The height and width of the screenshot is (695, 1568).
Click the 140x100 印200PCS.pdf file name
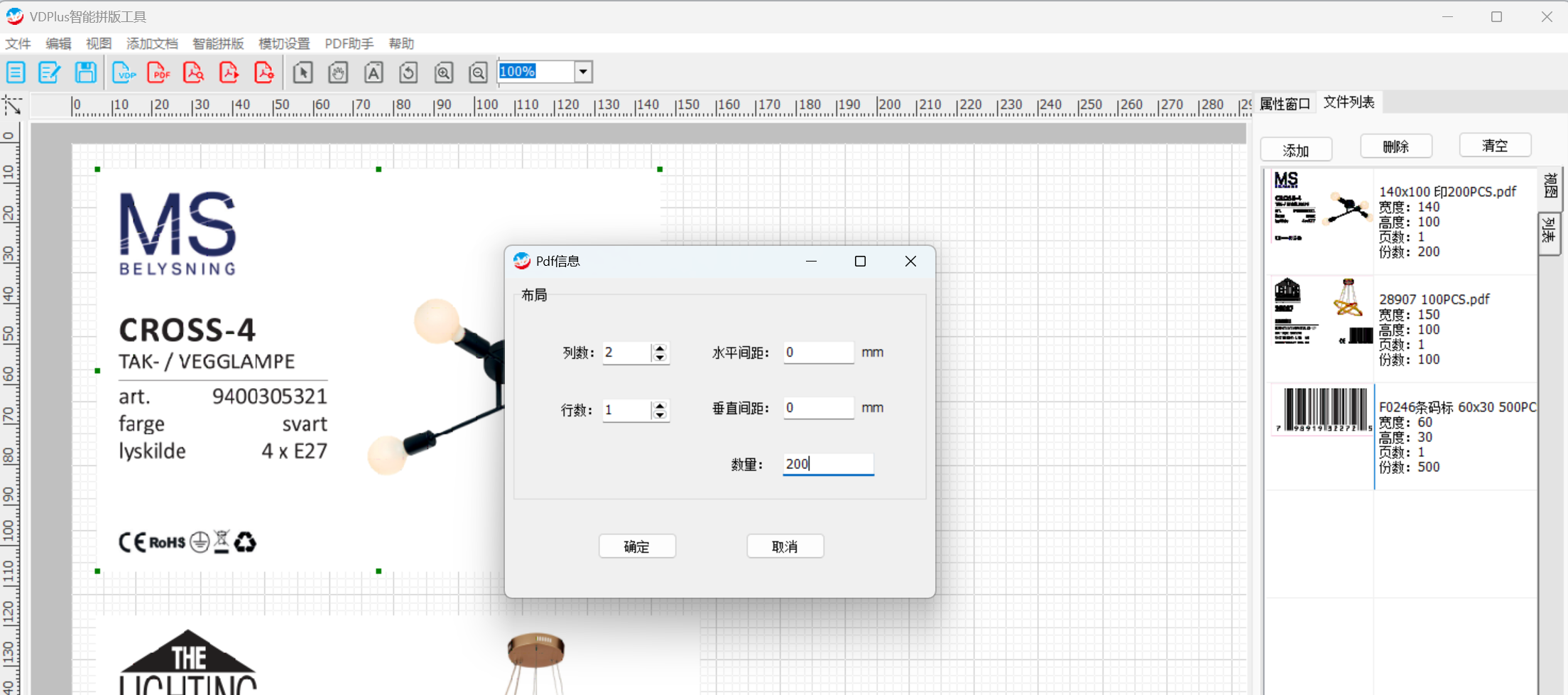click(x=1447, y=192)
